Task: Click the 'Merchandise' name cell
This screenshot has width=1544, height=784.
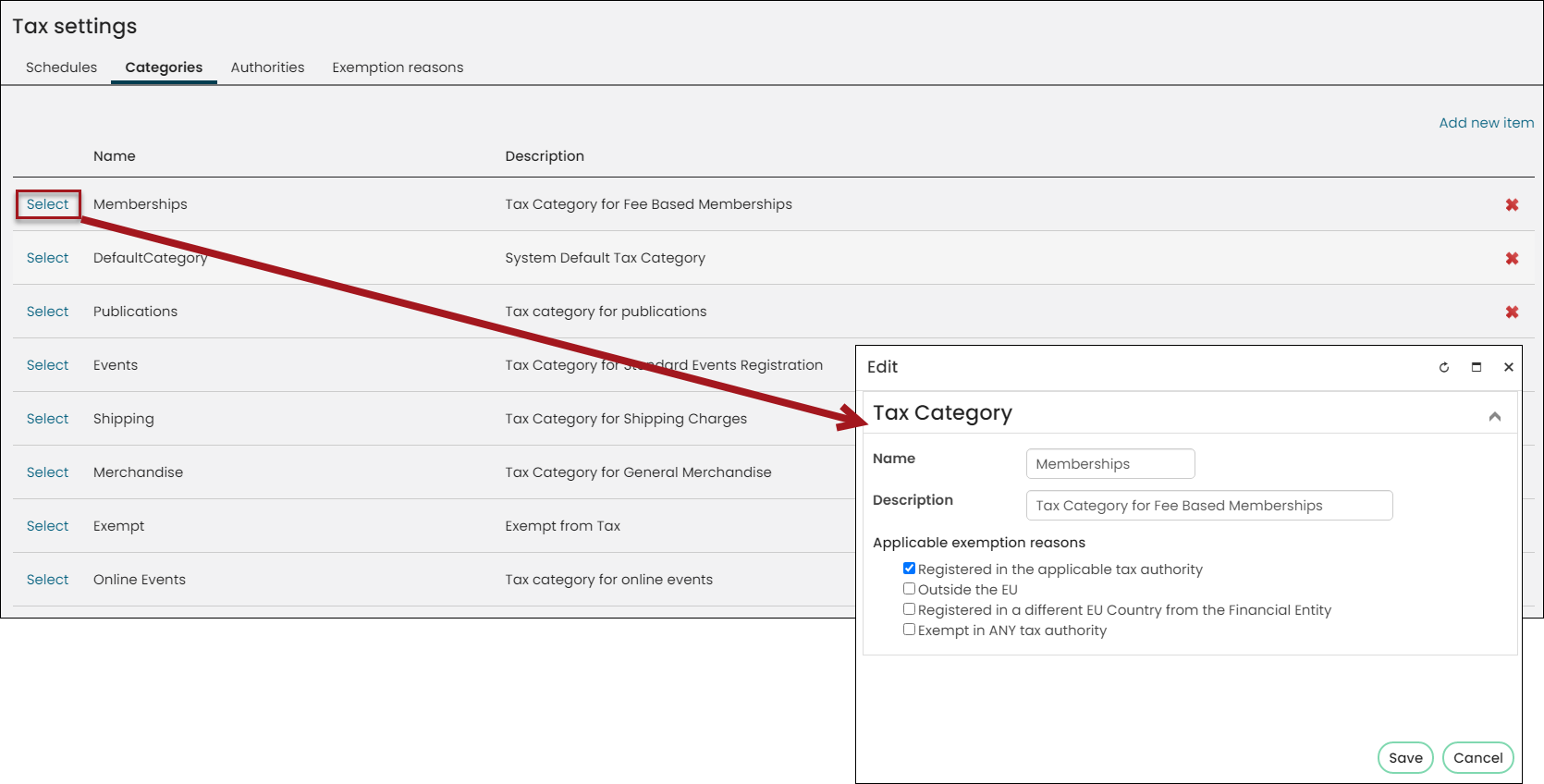Action: 138,472
